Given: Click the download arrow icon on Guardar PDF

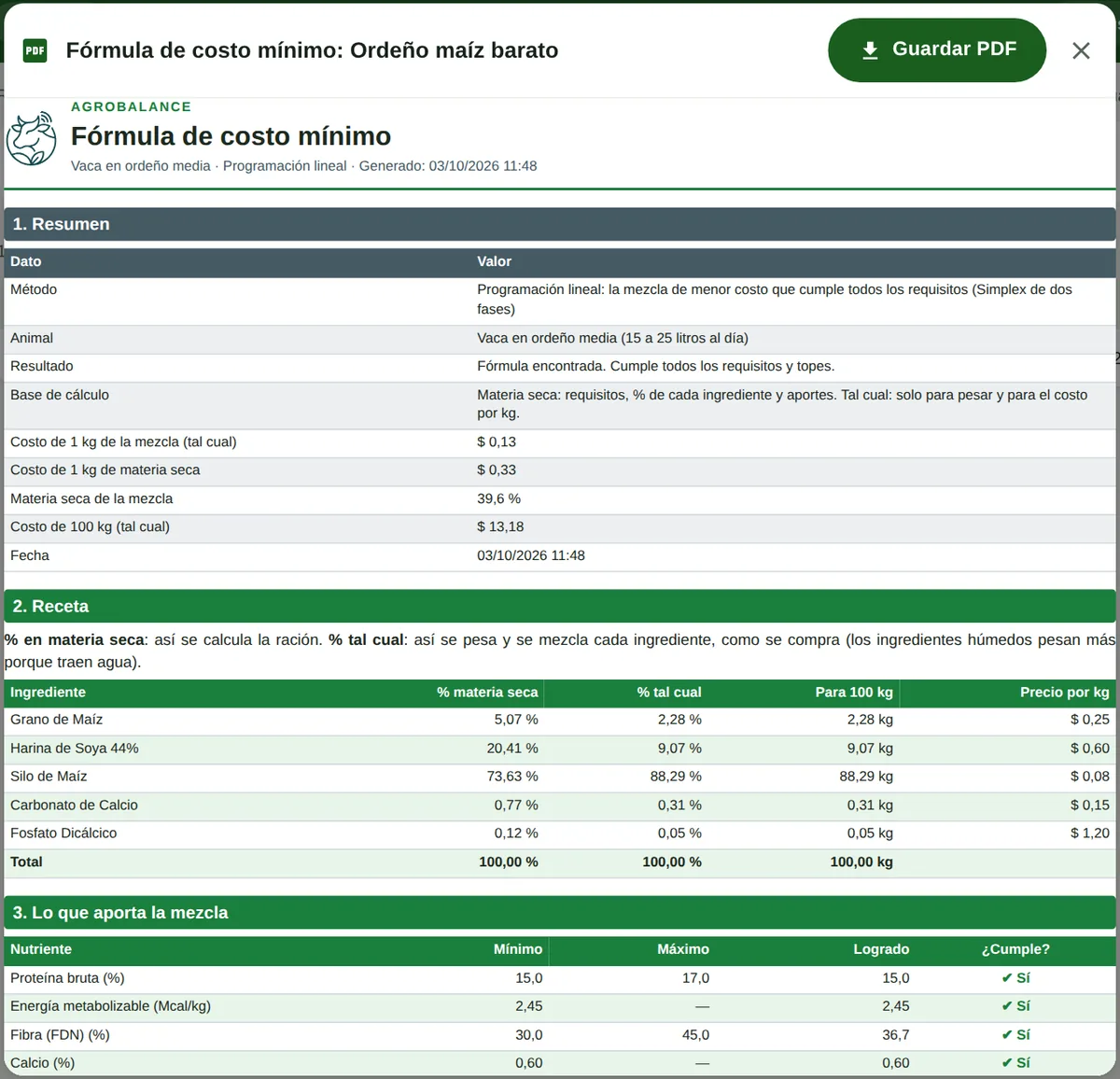Looking at the screenshot, I should tap(870, 50).
